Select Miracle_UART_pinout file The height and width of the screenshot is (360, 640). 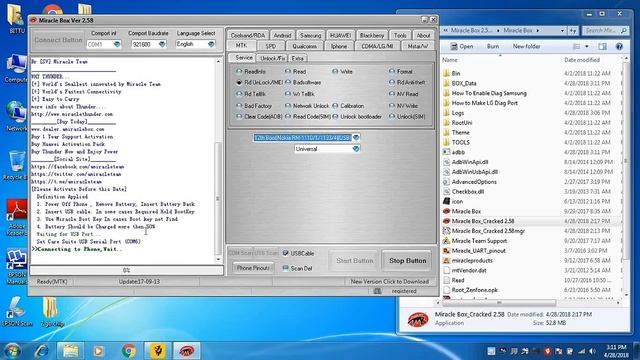[x=478, y=251]
